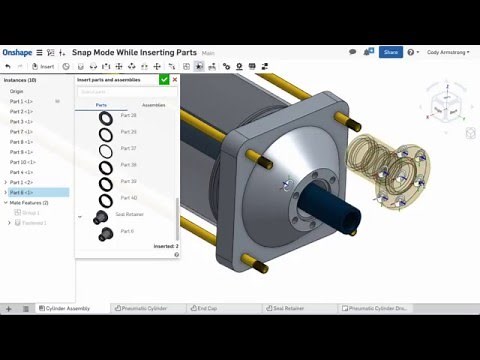This screenshot has height=360, width=480.
Task: Collapse the Seal Retainer group arrow
Action: click(x=80, y=217)
